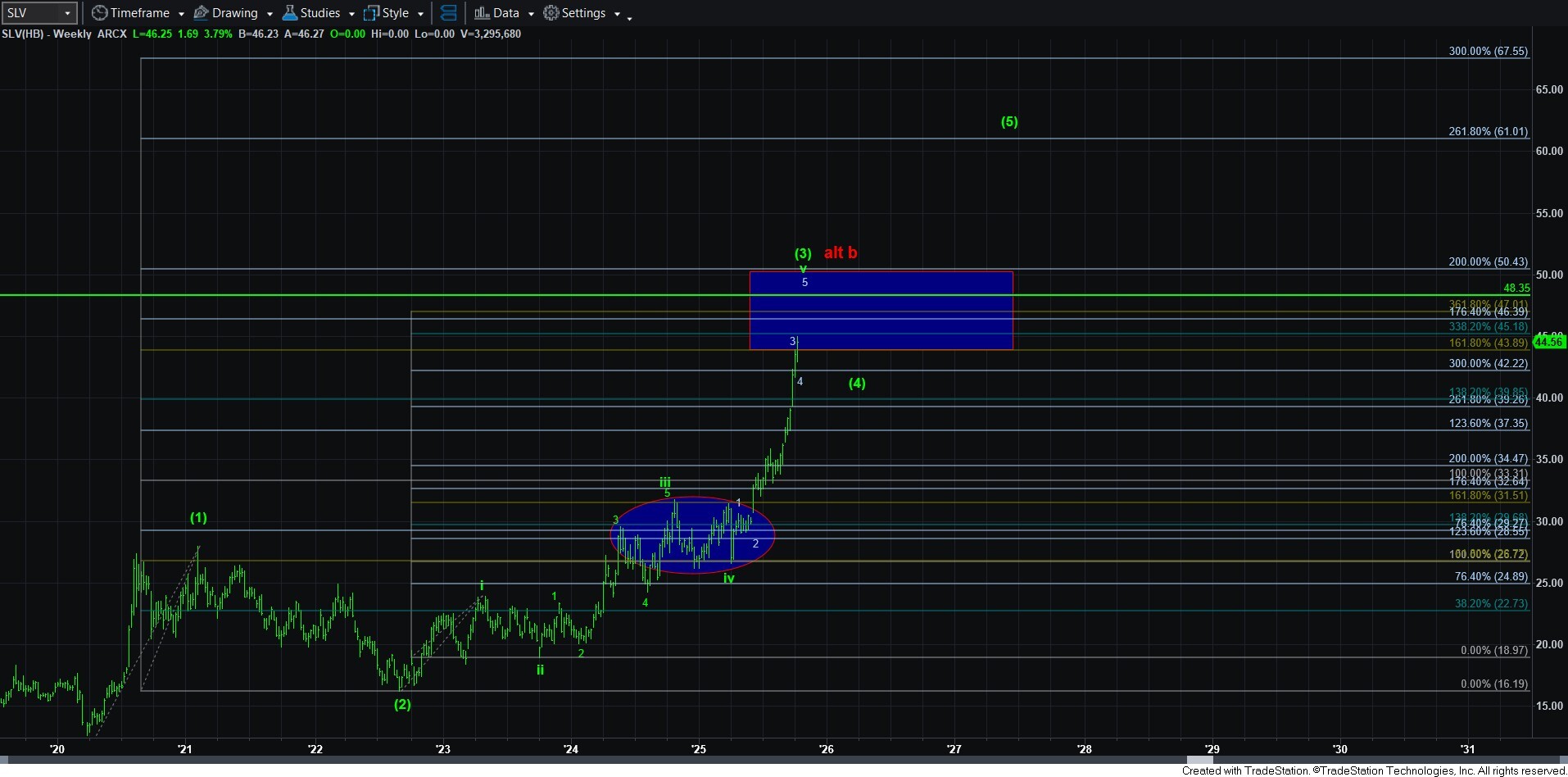Viewport: 1568px width, 777px height.
Task: Click the Studies flask icon
Action: pyautogui.click(x=289, y=13)
